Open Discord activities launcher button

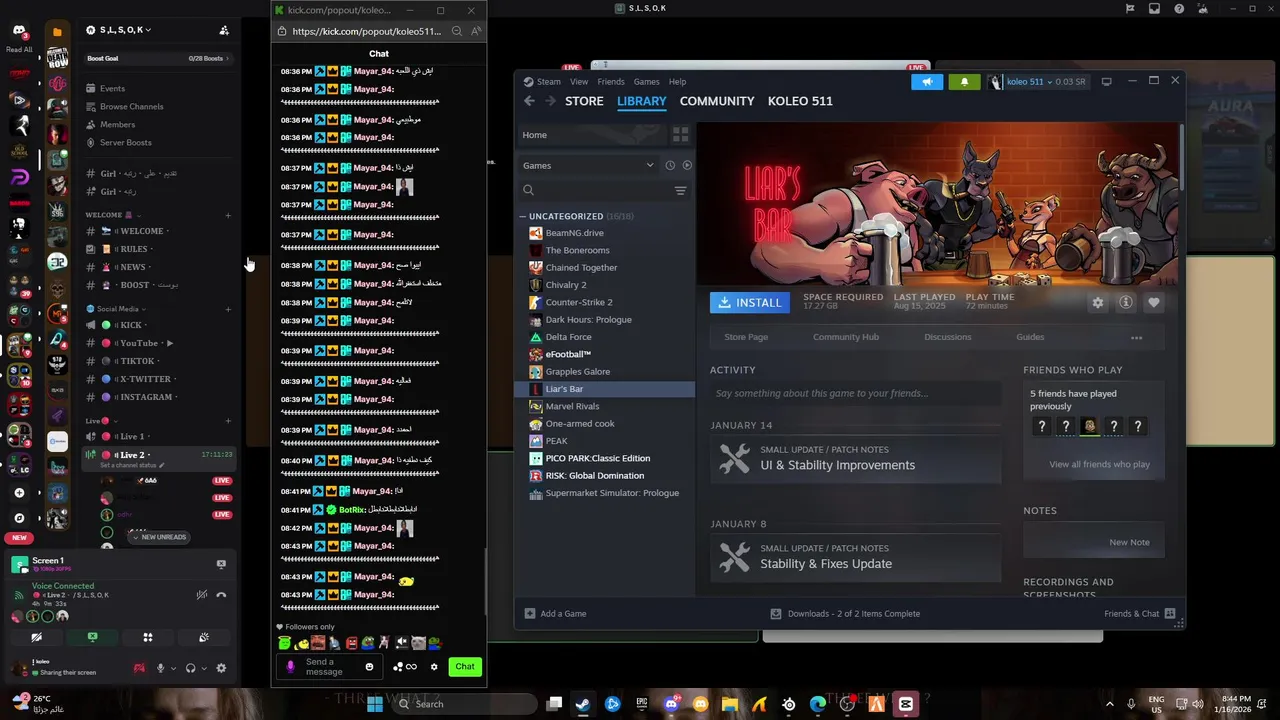click(148, 637)
